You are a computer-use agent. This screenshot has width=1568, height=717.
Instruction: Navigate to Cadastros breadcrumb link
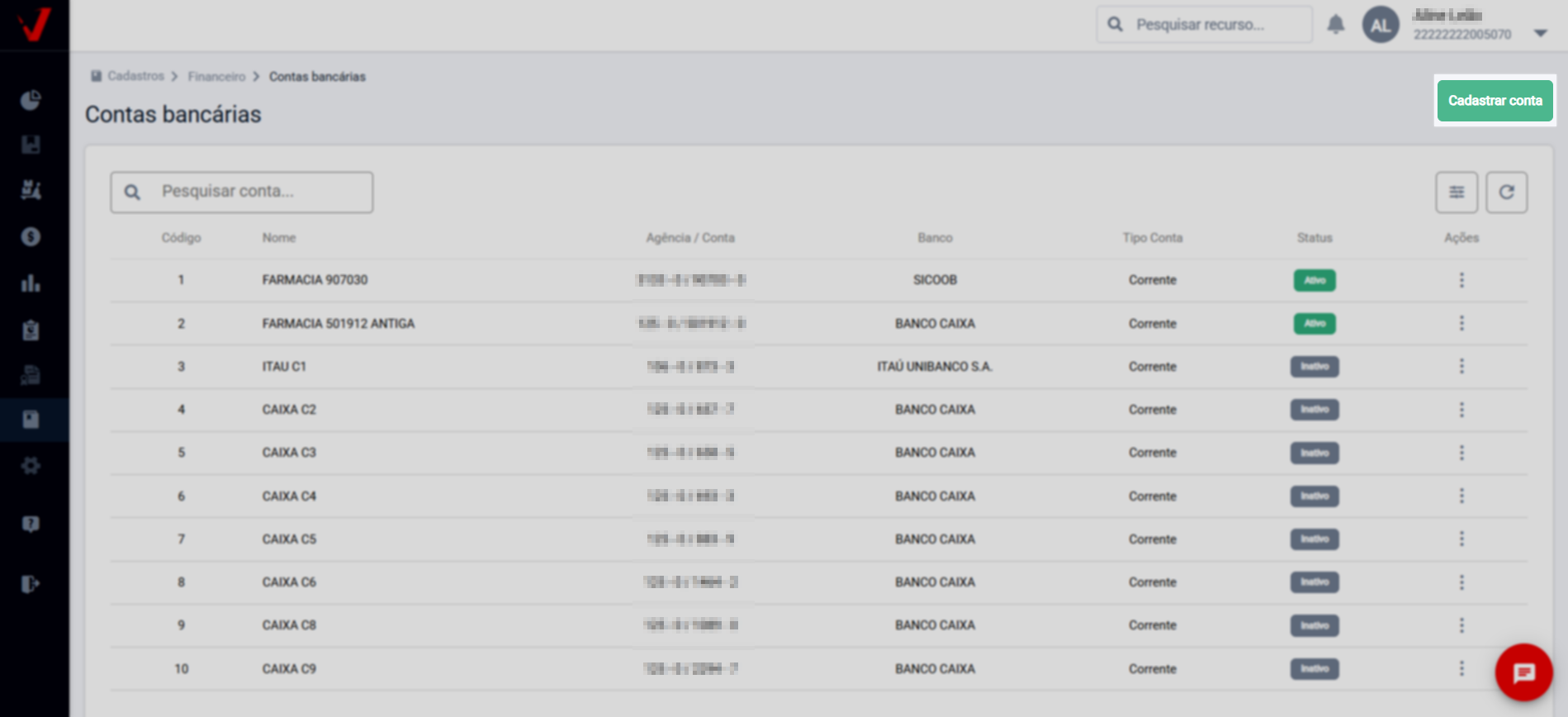pyautogui.click(x=135, y=76)
